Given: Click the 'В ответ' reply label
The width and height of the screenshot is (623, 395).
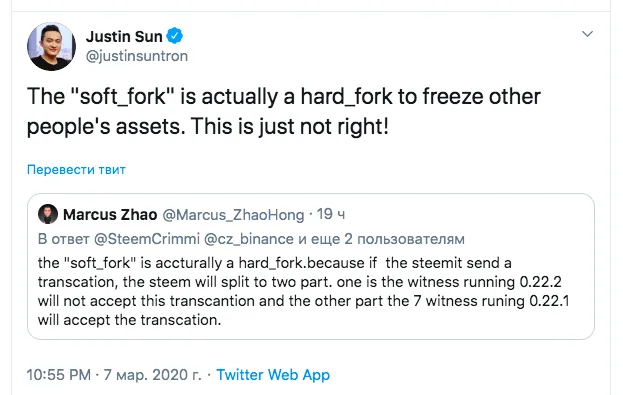Looking at the screenshot, I should point(64,239).
